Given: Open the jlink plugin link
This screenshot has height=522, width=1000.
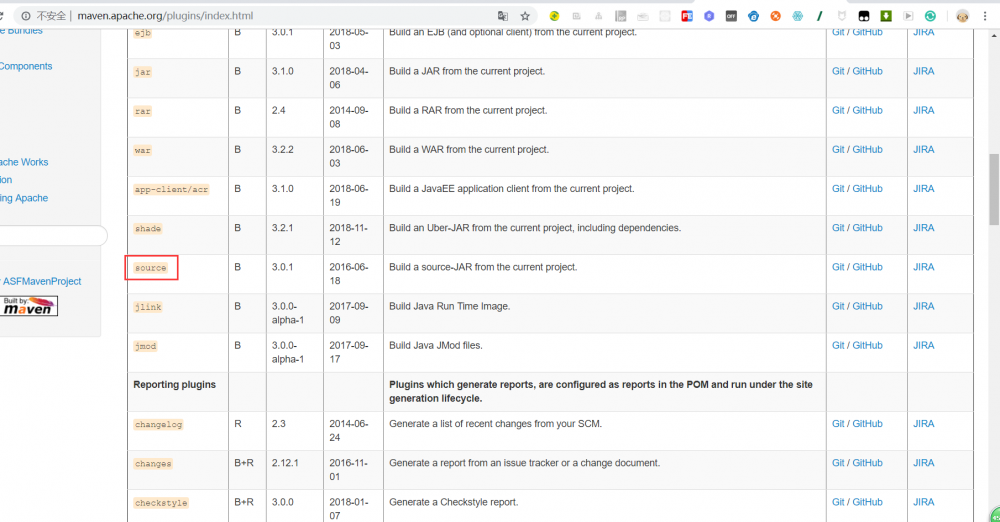Looking at the screenshot, I should [x=148, y=307].
